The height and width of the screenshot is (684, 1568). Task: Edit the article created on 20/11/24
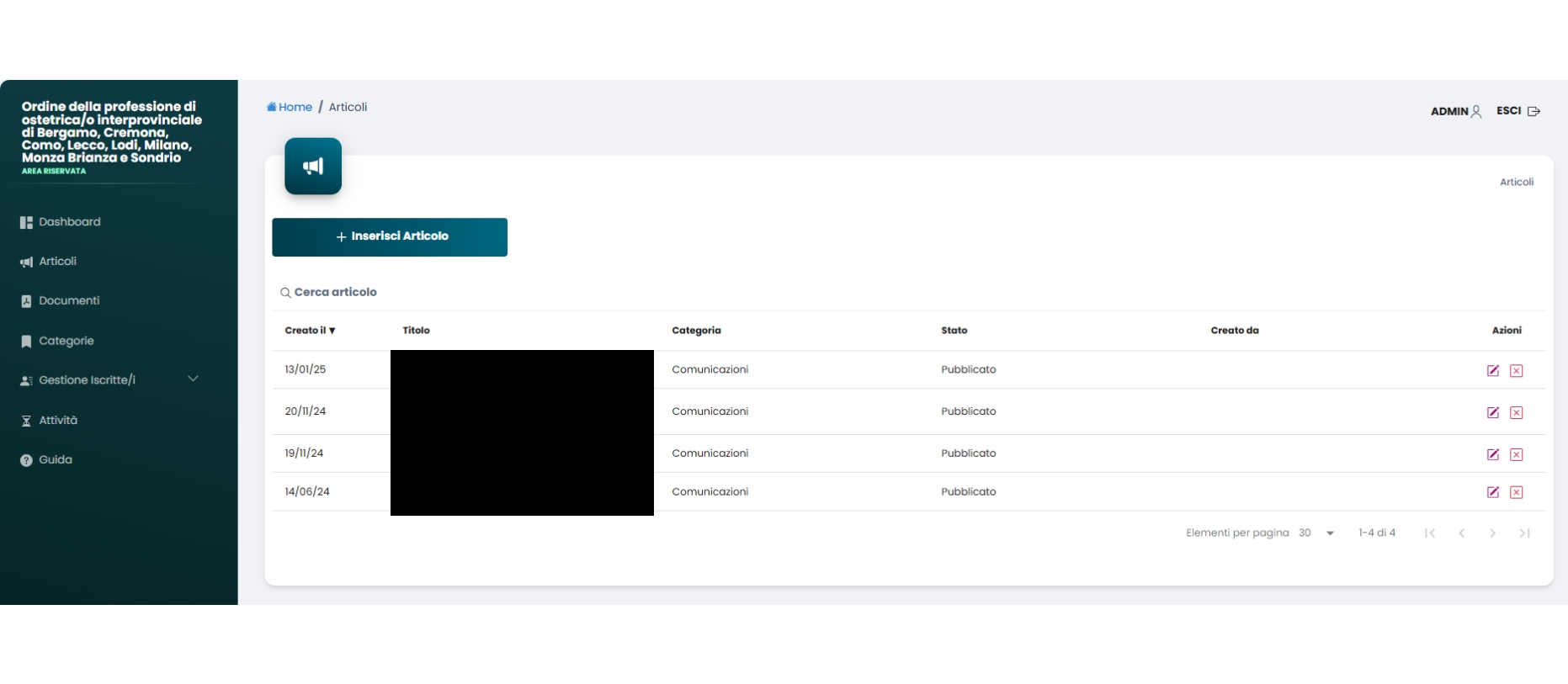coord(1492,412)
